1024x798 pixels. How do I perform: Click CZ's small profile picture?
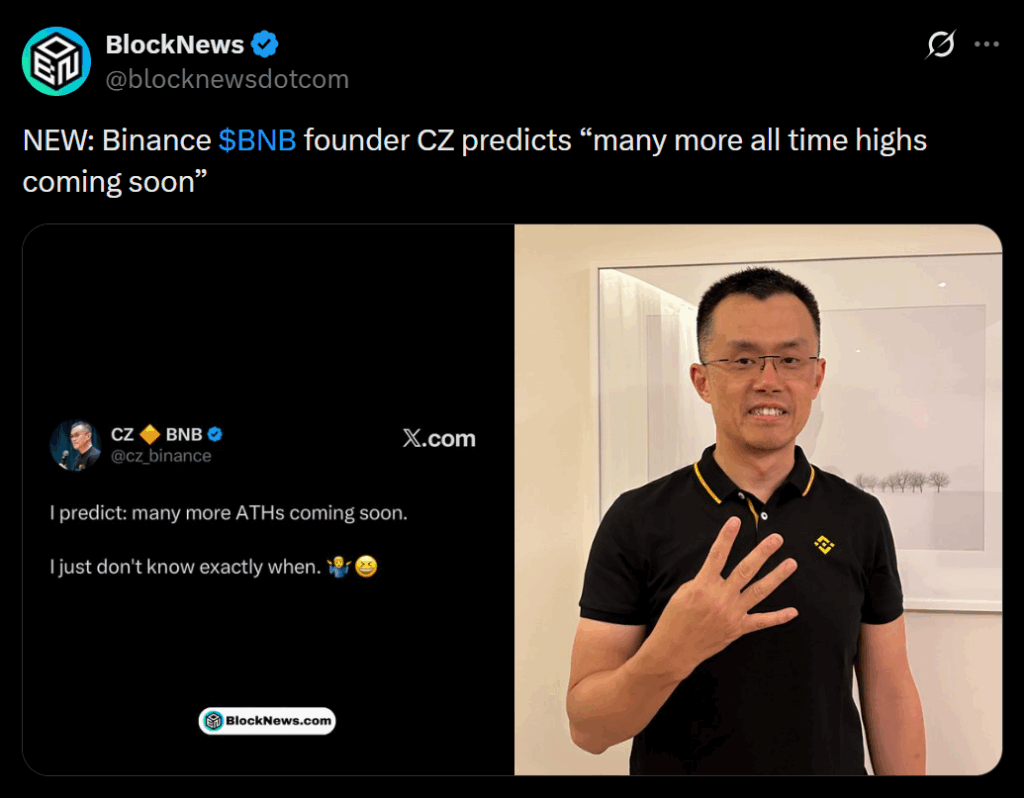pos(75,445)
